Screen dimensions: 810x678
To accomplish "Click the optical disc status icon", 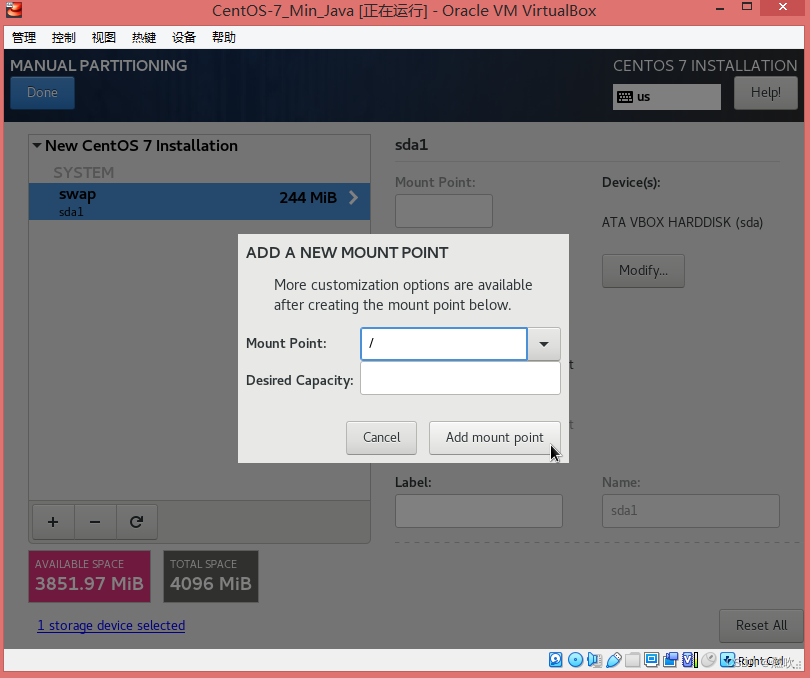I will coord(575,660).
